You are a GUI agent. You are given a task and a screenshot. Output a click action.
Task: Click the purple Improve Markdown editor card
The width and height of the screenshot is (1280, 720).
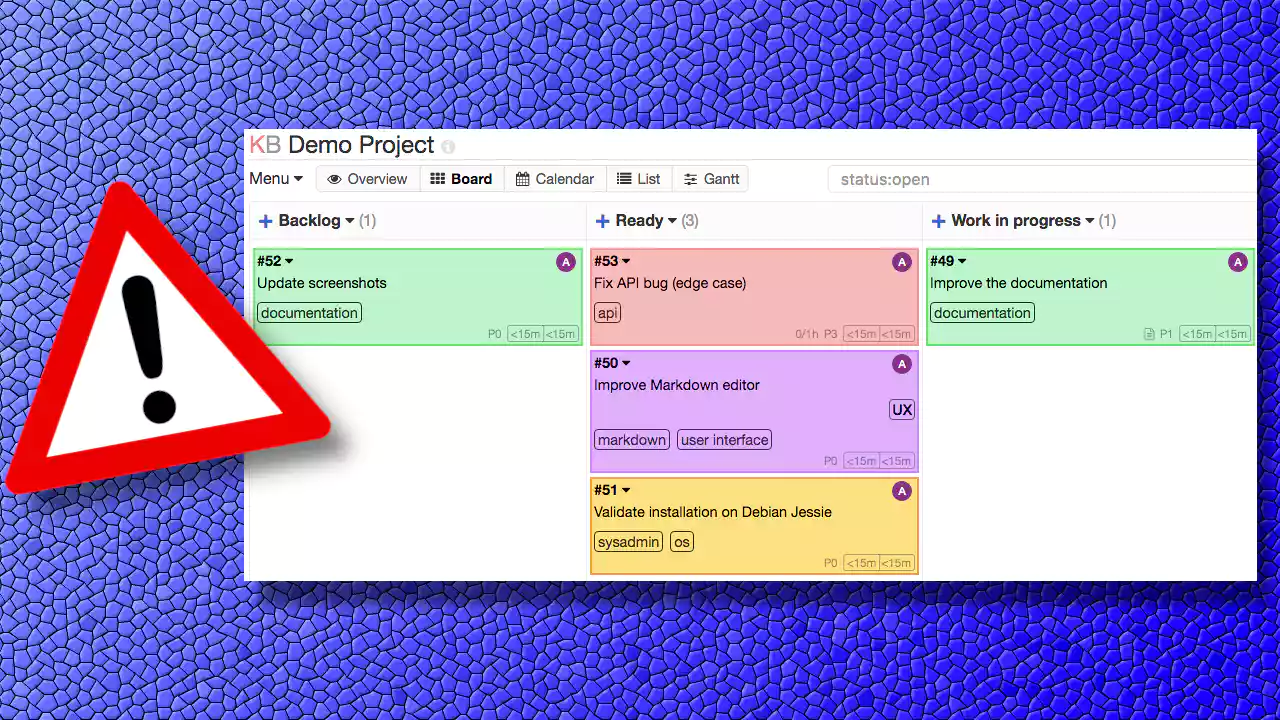pos(754,411)
